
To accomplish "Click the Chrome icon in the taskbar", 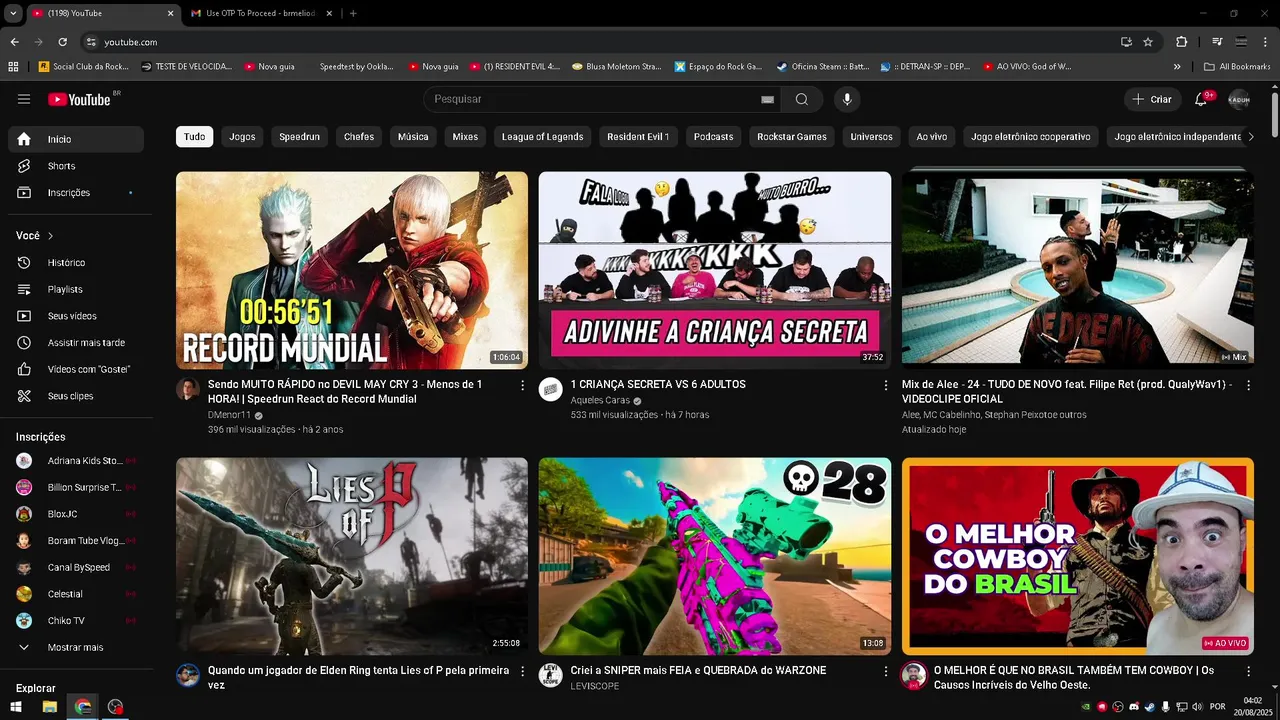I will click(83, 706).
